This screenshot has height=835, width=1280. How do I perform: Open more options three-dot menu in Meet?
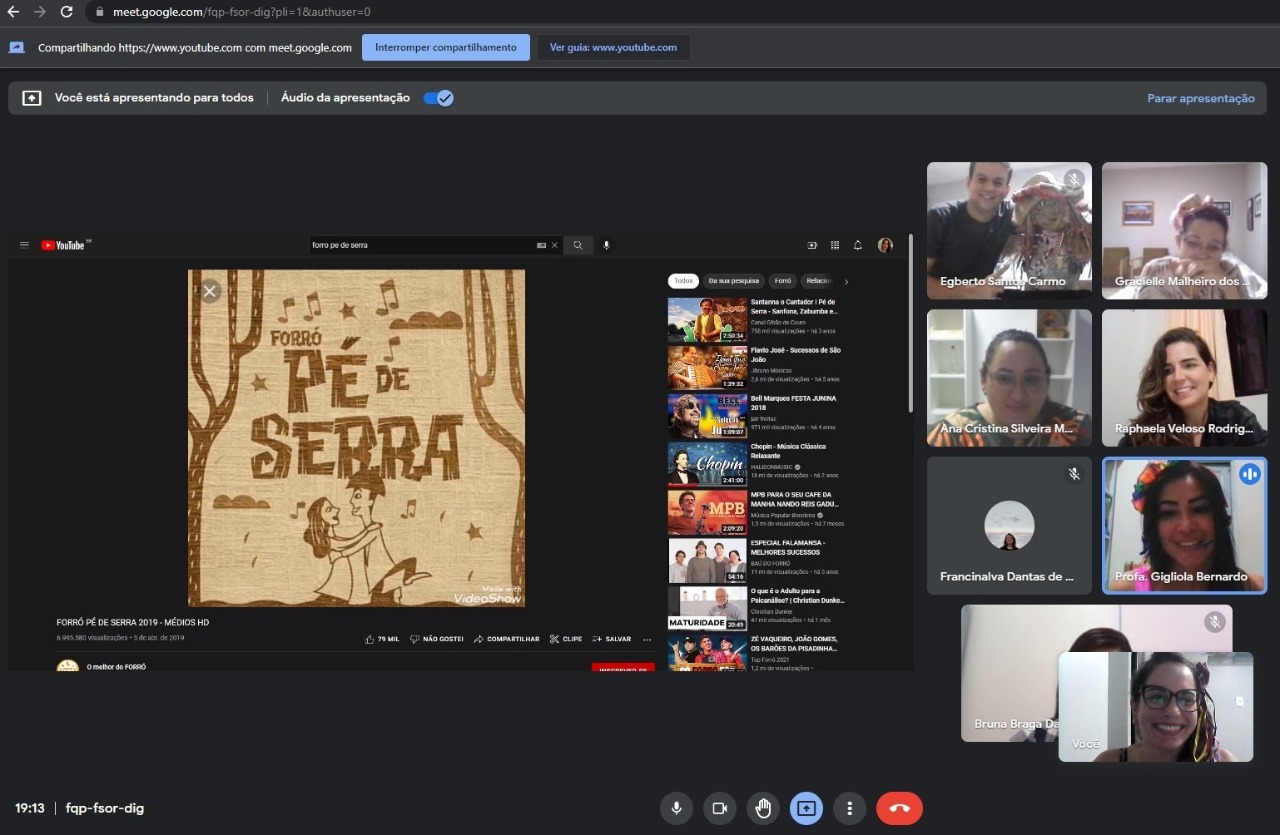(x=850, y=808)
